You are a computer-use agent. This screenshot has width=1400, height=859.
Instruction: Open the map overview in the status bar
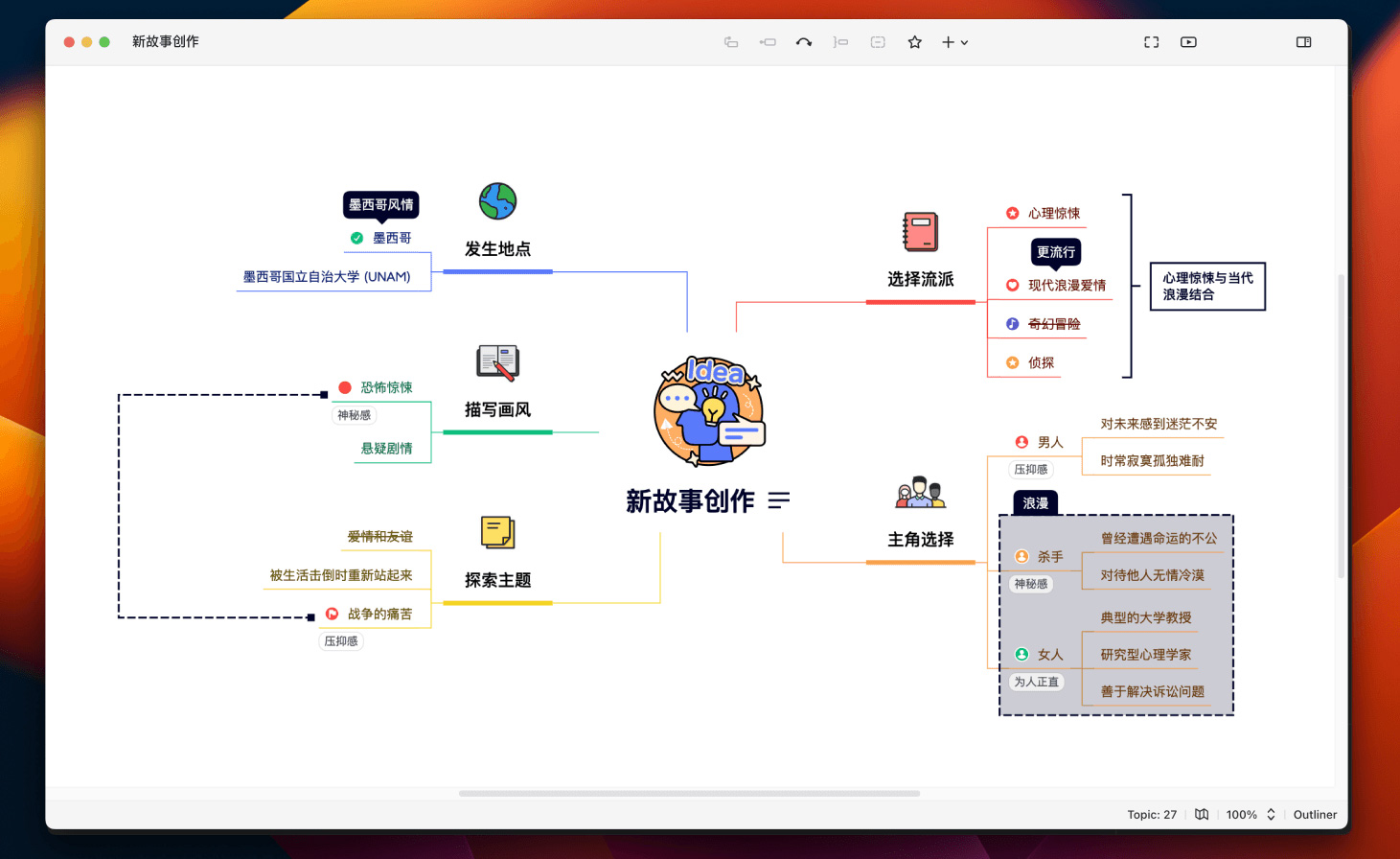tap(1202, 814)
